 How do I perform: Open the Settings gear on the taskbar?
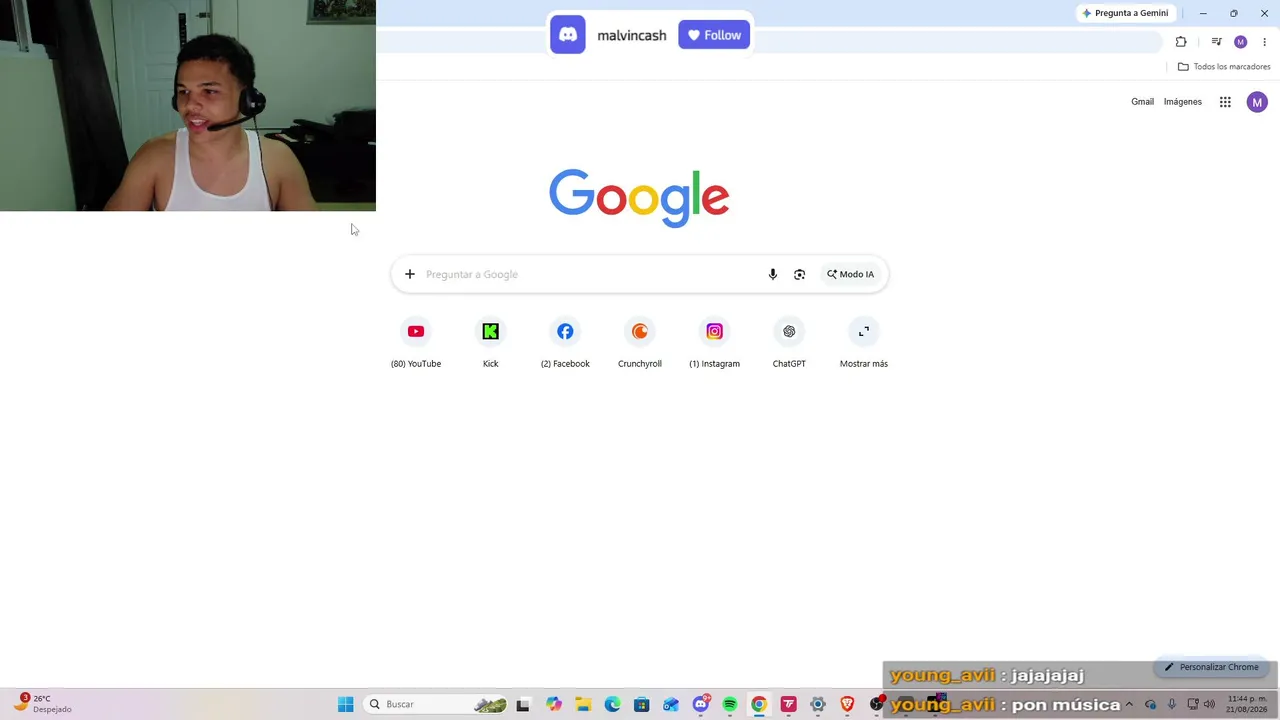[818, 704]
